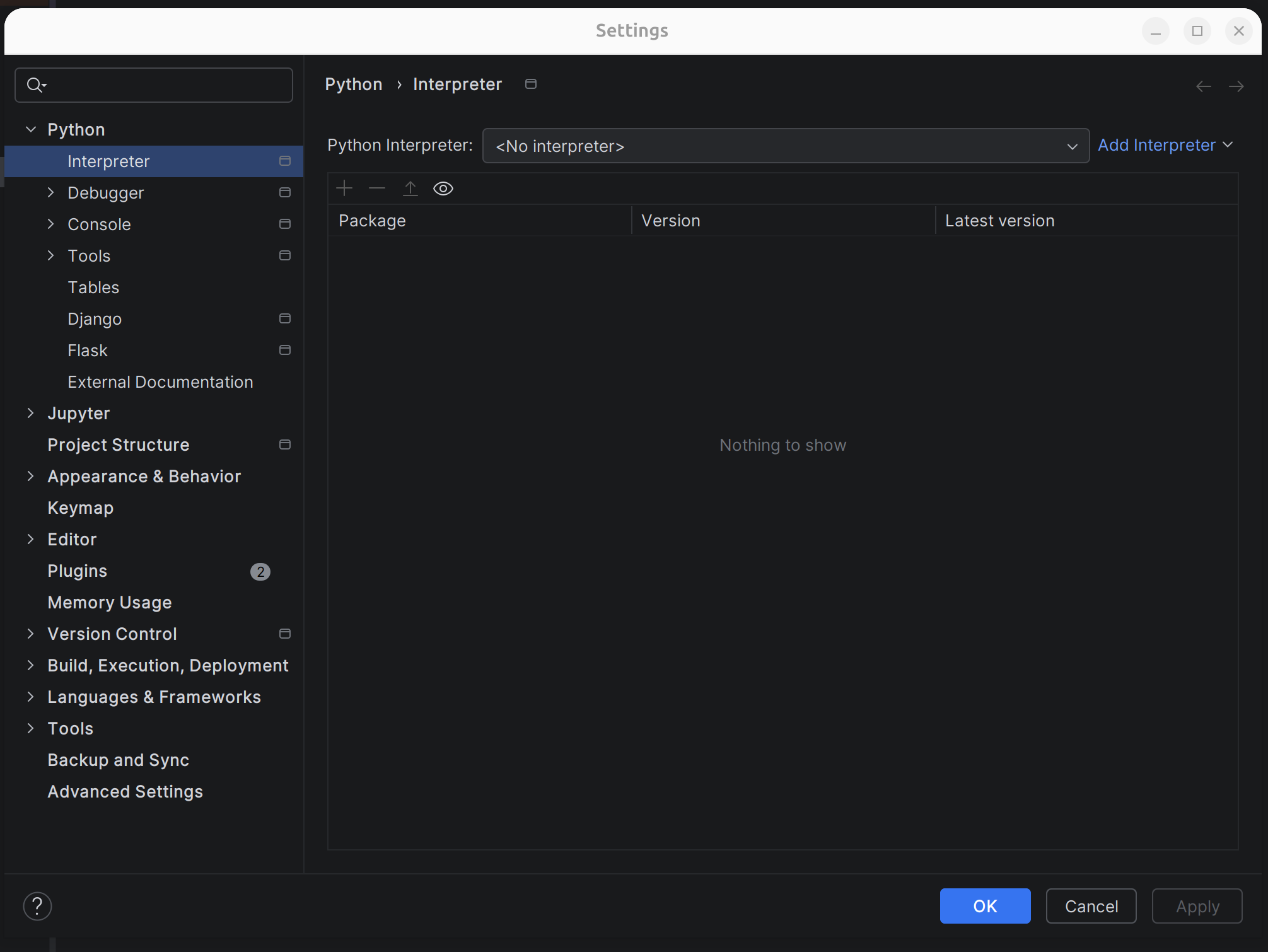Image resolution: width=1268 pixels, height=952 pixels.
Task: Click project icon on Flask row
Action: [x=285, y=350]
